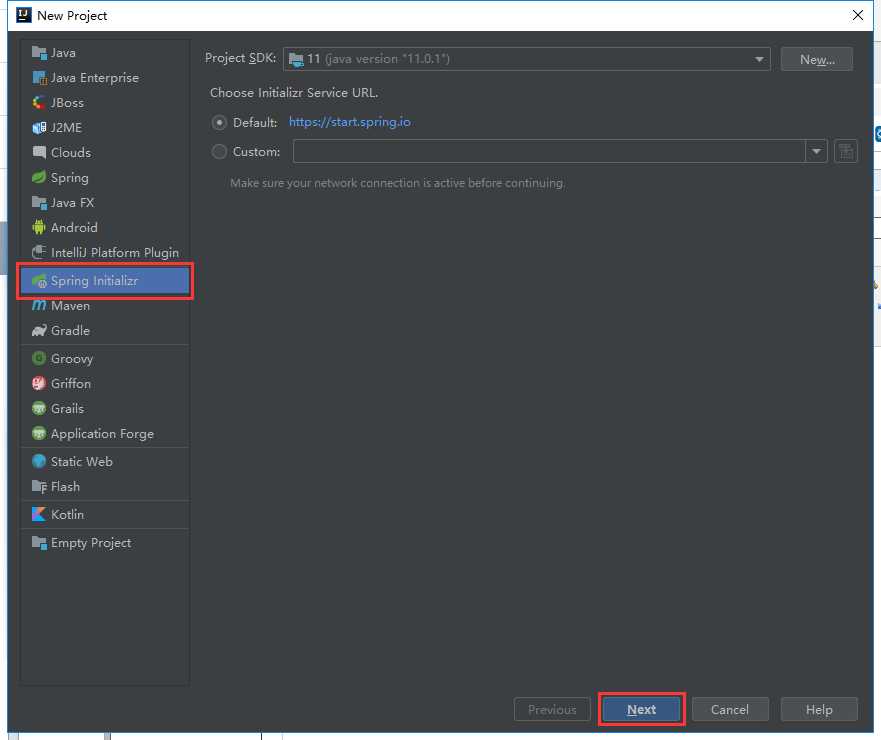Click the Java Enterprise icon

click(39, 78)
